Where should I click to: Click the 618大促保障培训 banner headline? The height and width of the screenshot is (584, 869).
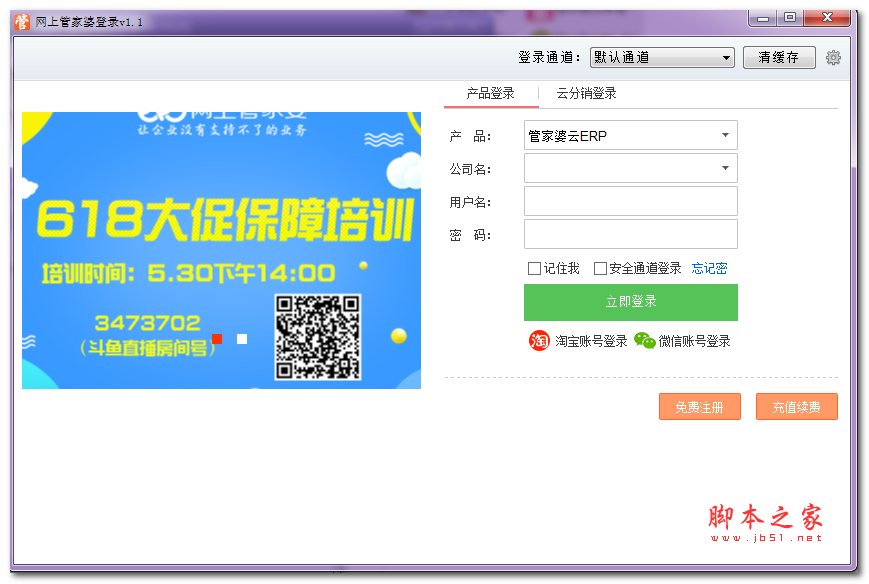point(224,220)
